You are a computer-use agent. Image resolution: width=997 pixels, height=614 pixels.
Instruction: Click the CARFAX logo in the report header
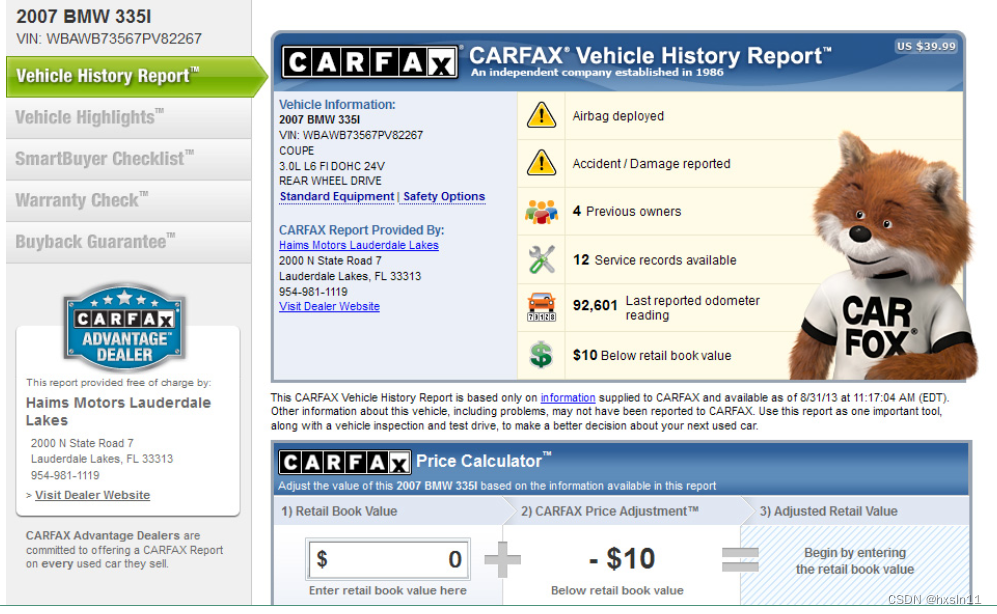pyautogui.click(x=369, y=62)
